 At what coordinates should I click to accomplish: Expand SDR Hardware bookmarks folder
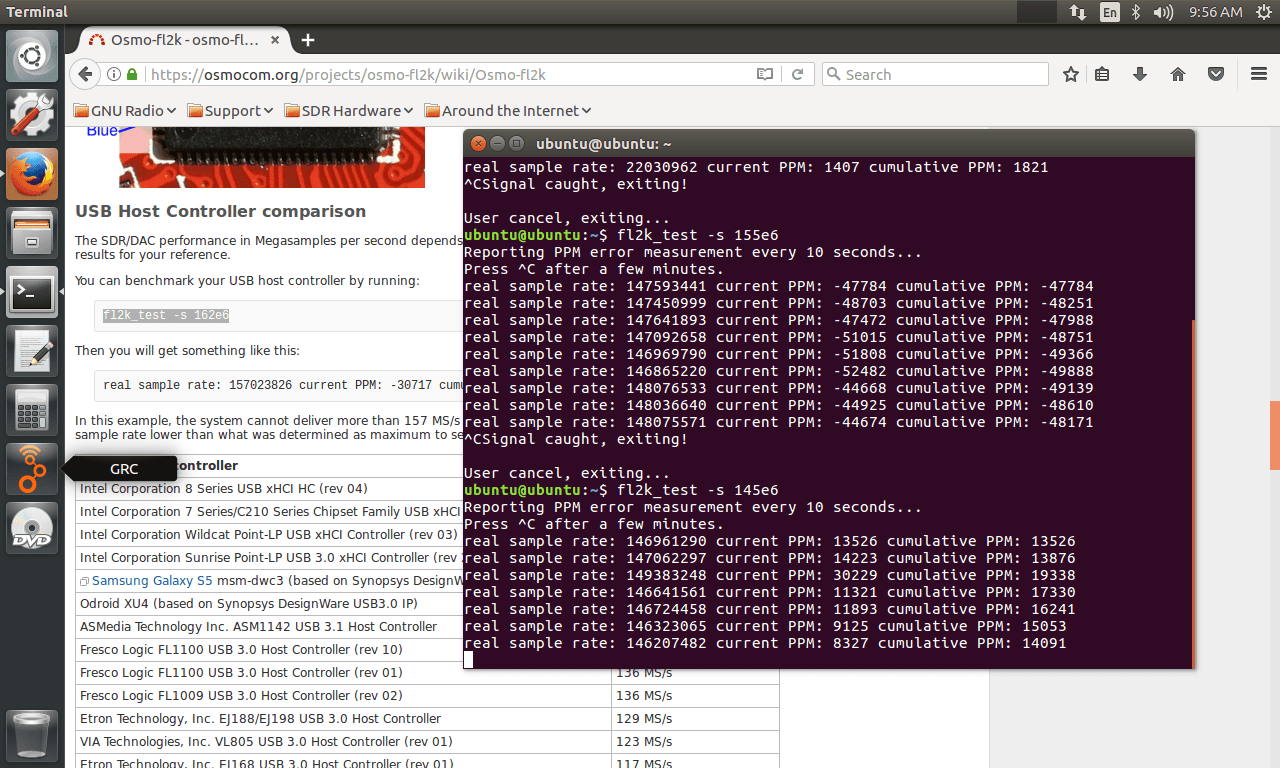(349, 110)
